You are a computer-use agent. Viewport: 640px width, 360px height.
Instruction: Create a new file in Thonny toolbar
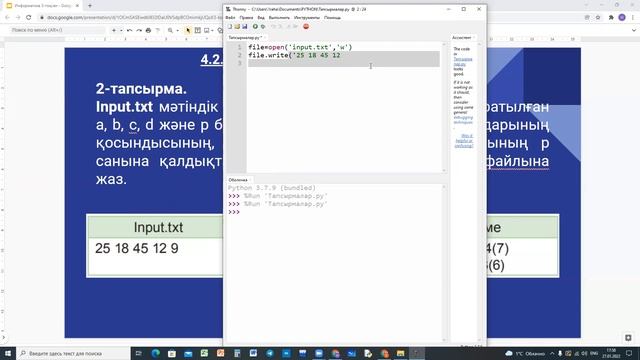click(x=230, y=27)
